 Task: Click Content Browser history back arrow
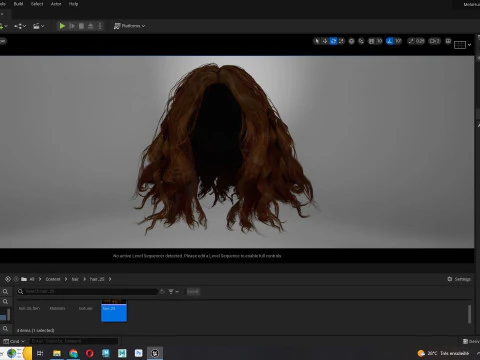pos(8,279)
